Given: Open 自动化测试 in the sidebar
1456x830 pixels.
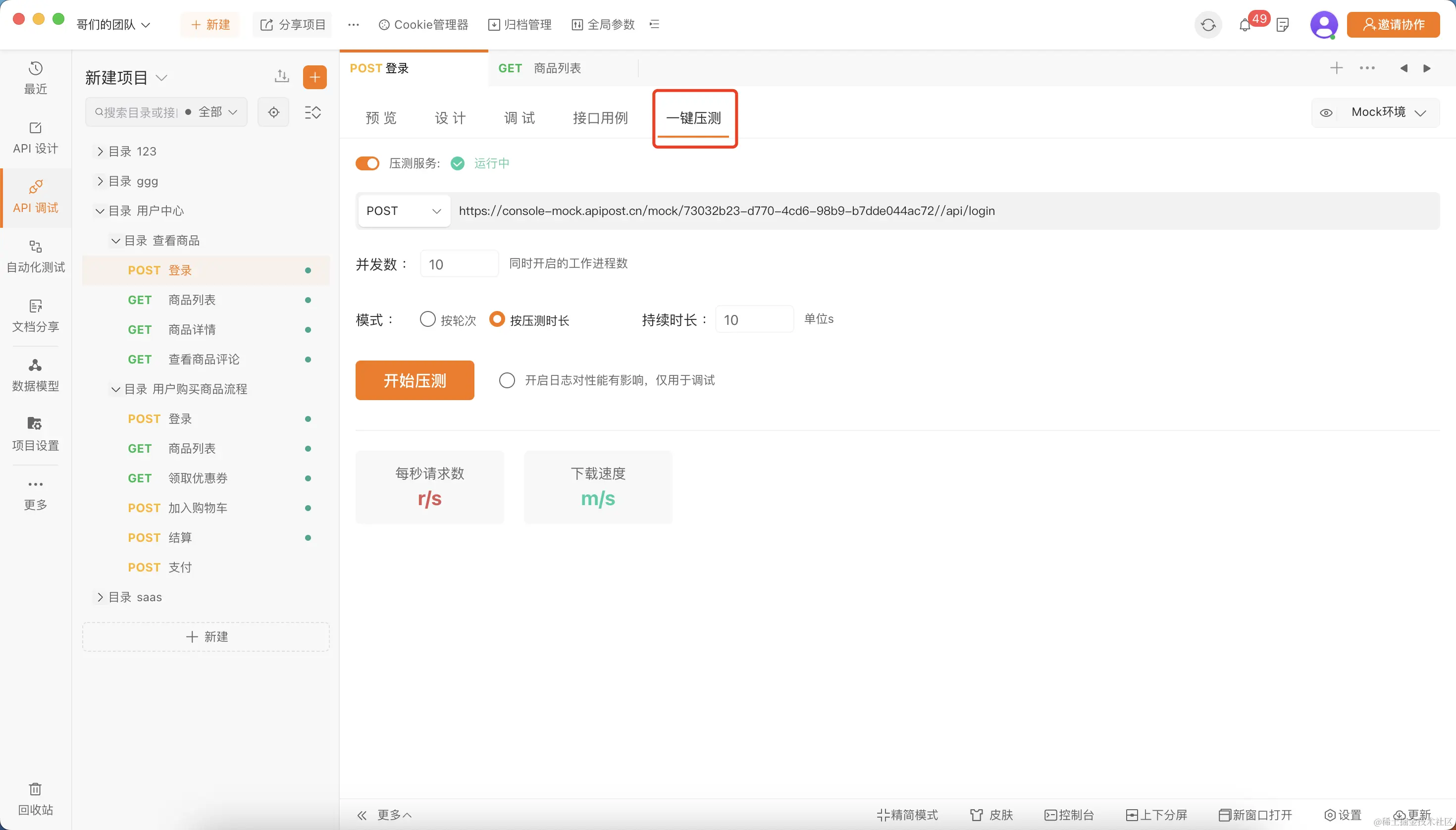Looking at the screenshot, I should point(35,256).
